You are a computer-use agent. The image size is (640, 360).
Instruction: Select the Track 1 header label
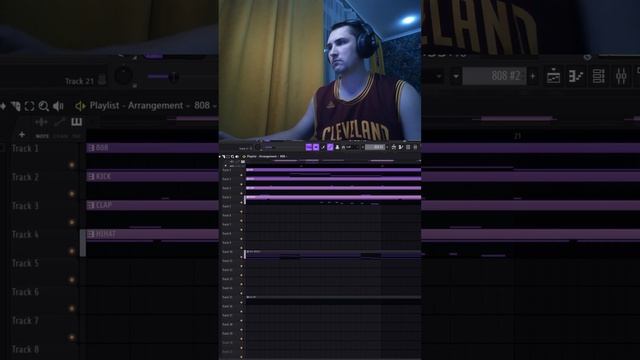pos(25,149)
